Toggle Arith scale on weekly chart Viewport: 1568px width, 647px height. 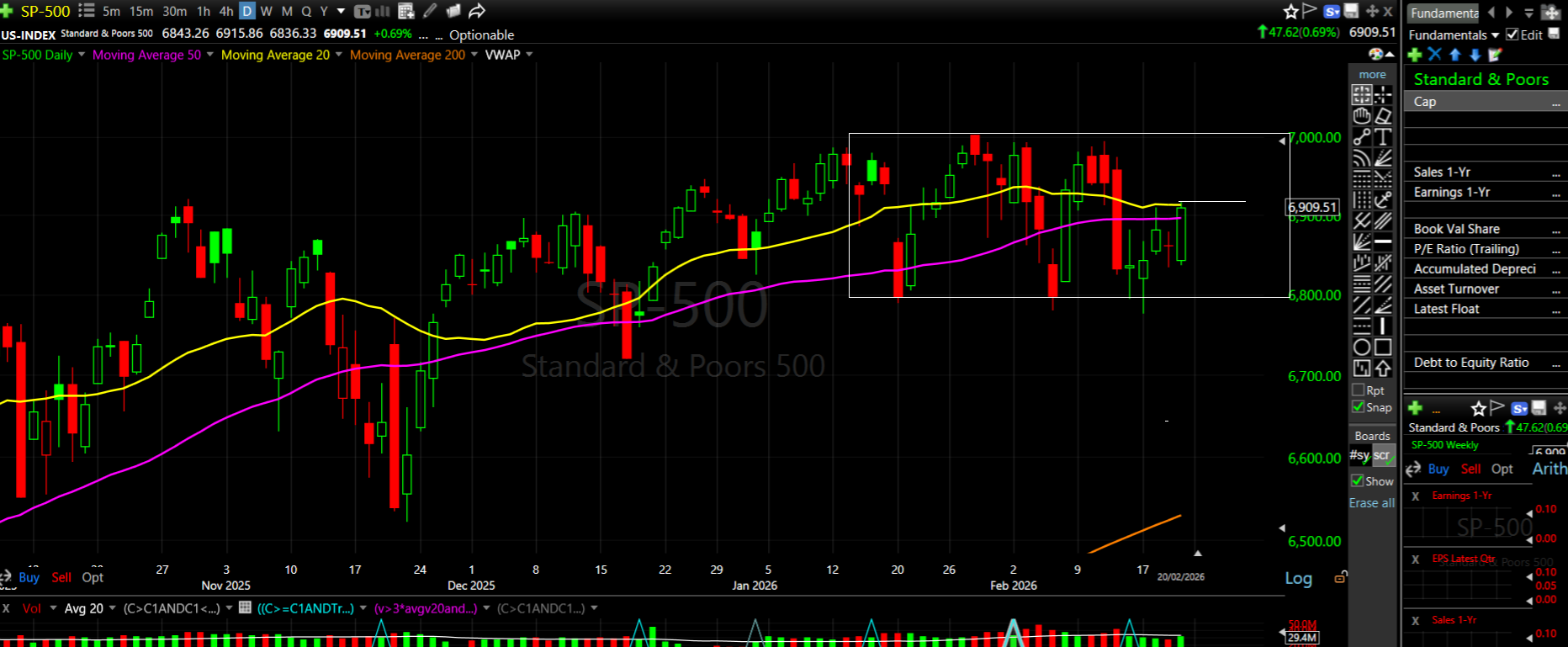[1549, 469]
